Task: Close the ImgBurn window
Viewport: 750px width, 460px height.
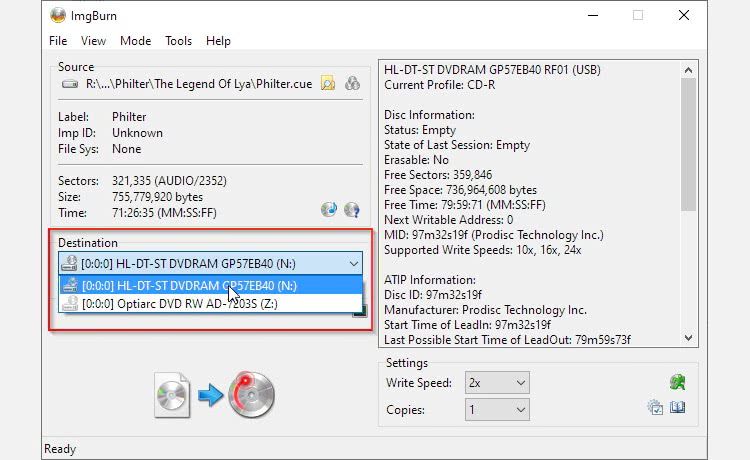Action: click(x=684, y=15)
